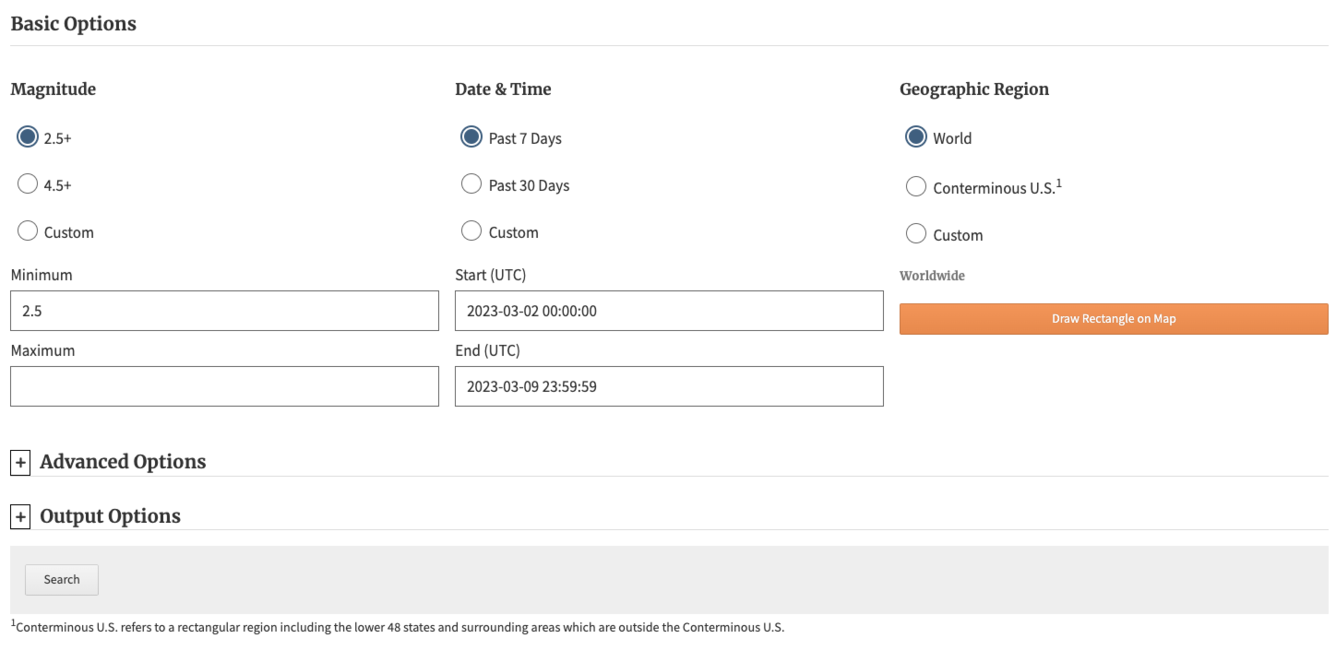The image size is (1336, 662).
Task: Select the 4.5+ magnitude option
Action: click(x=28, y=183)
